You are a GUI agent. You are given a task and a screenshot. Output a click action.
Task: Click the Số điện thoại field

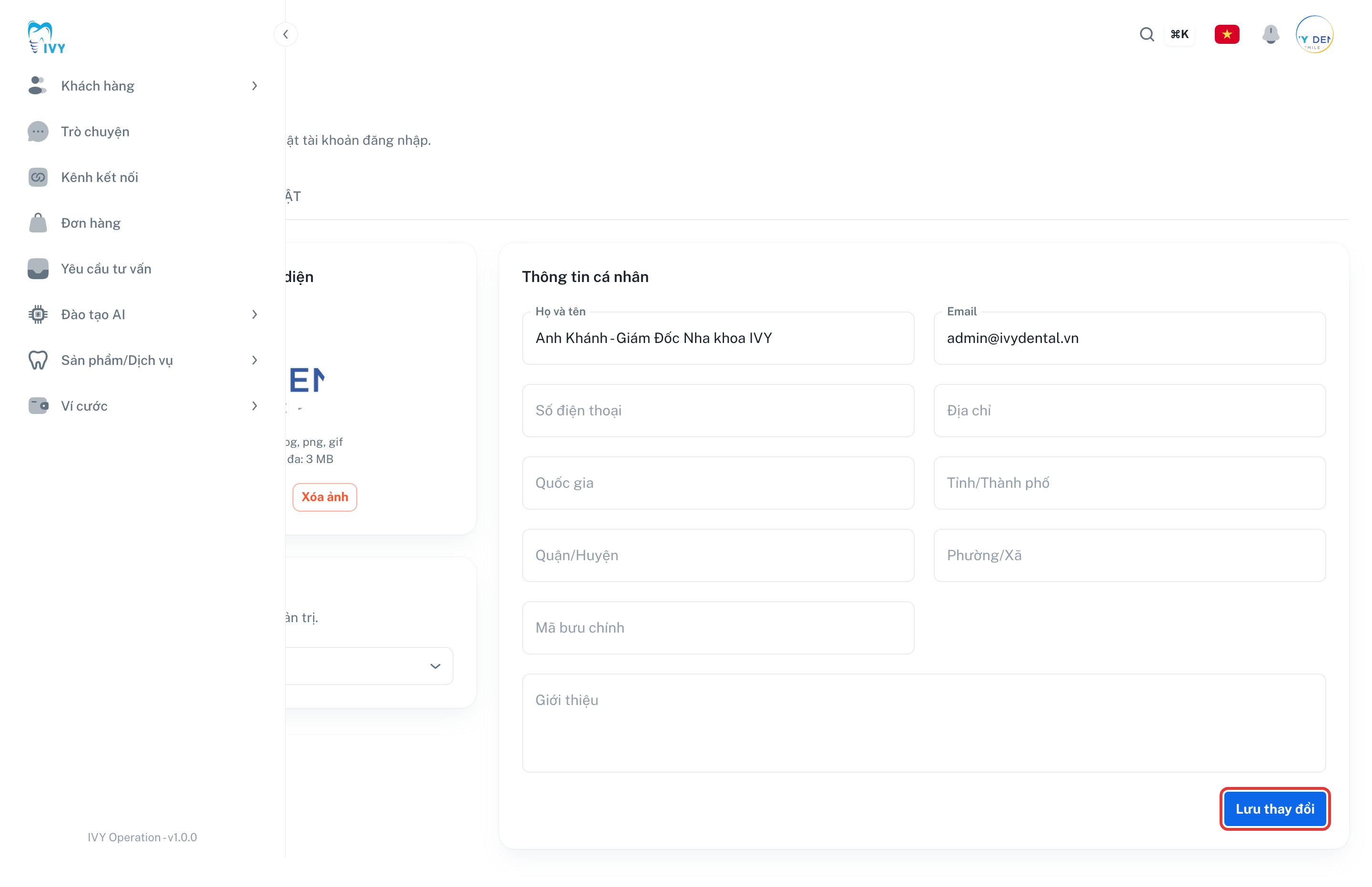click(717, 411)
